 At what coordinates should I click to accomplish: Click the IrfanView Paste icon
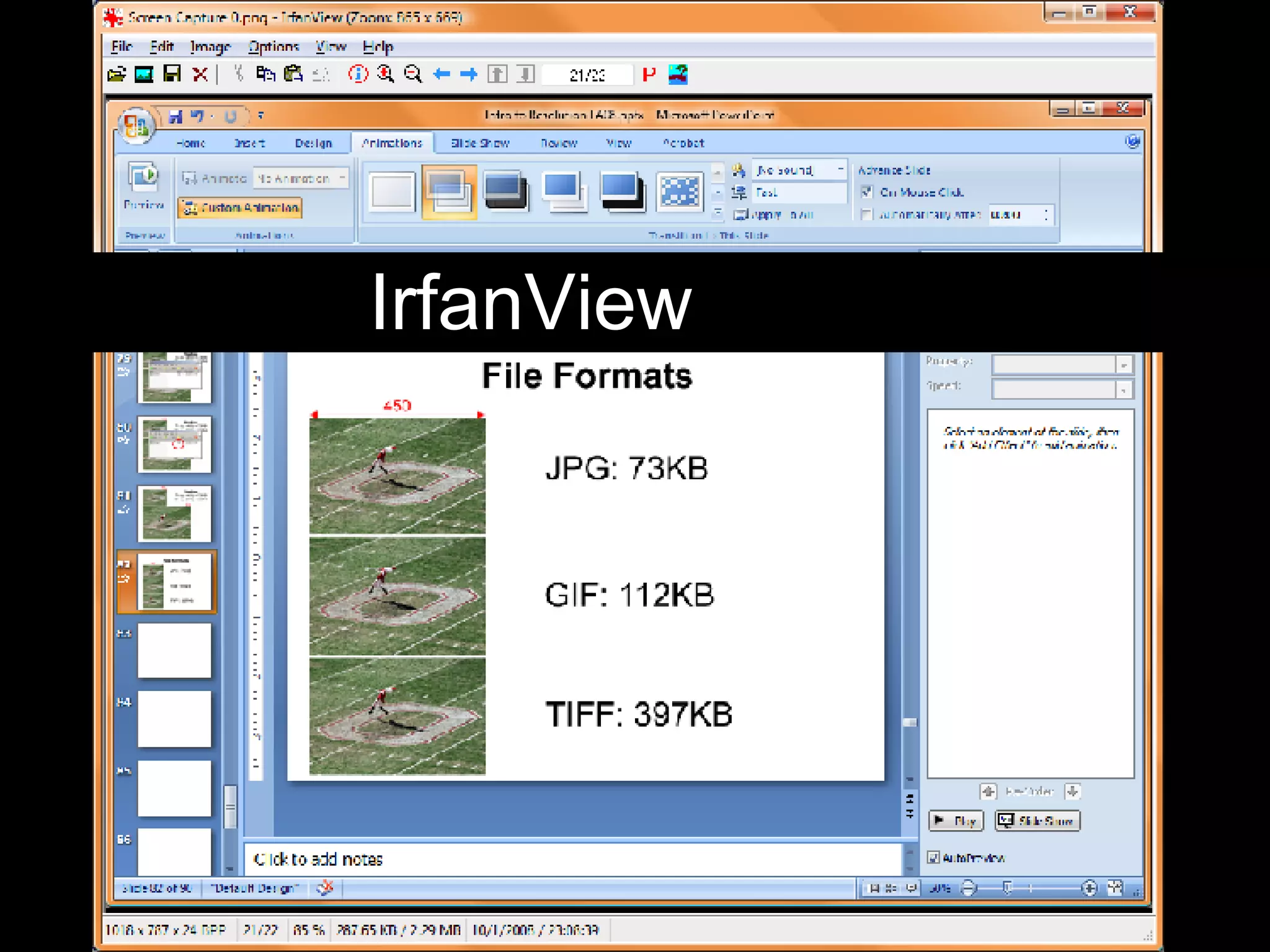coord(293,74)
